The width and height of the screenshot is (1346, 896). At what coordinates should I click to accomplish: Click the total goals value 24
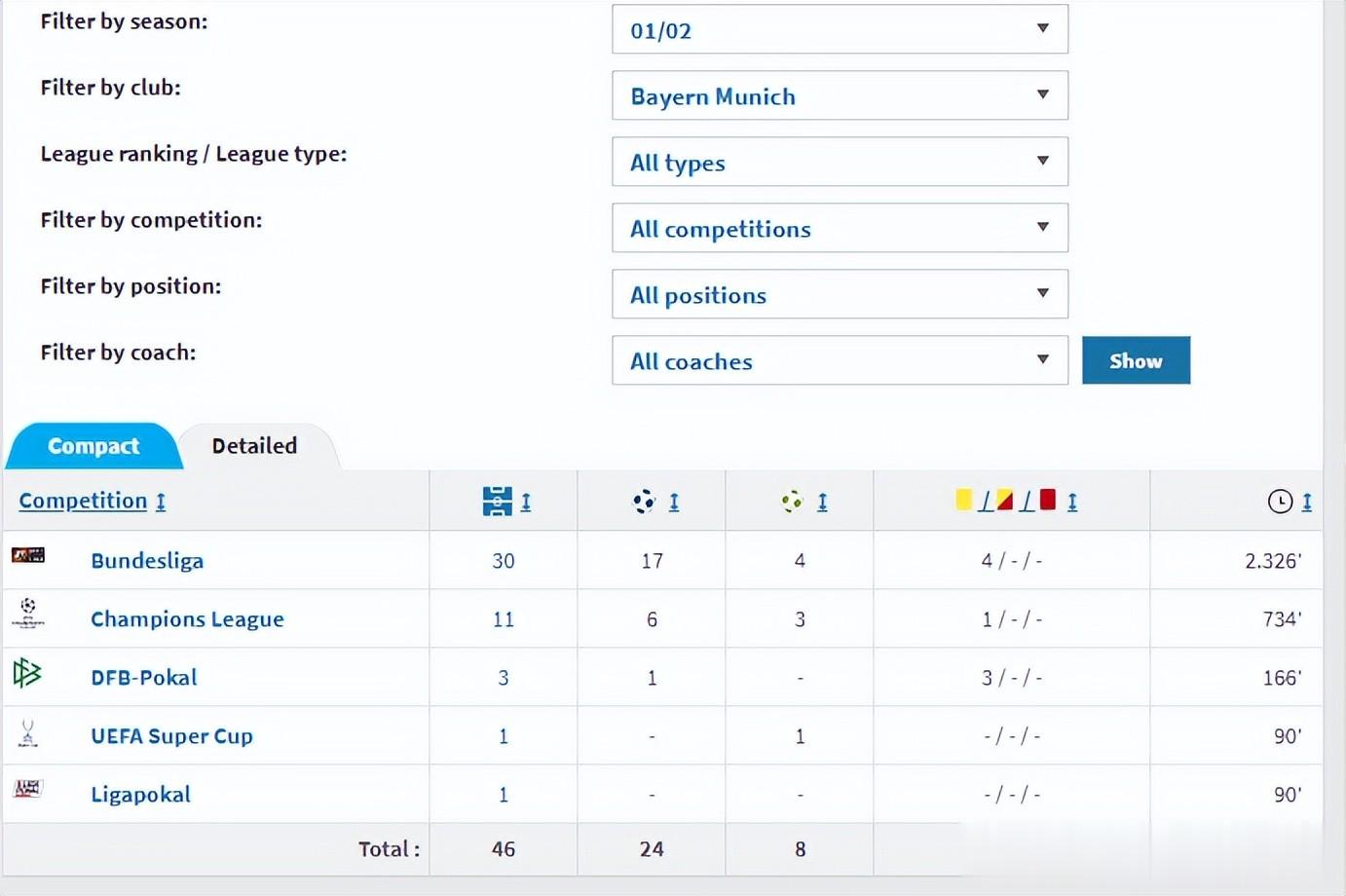[652, 849]
